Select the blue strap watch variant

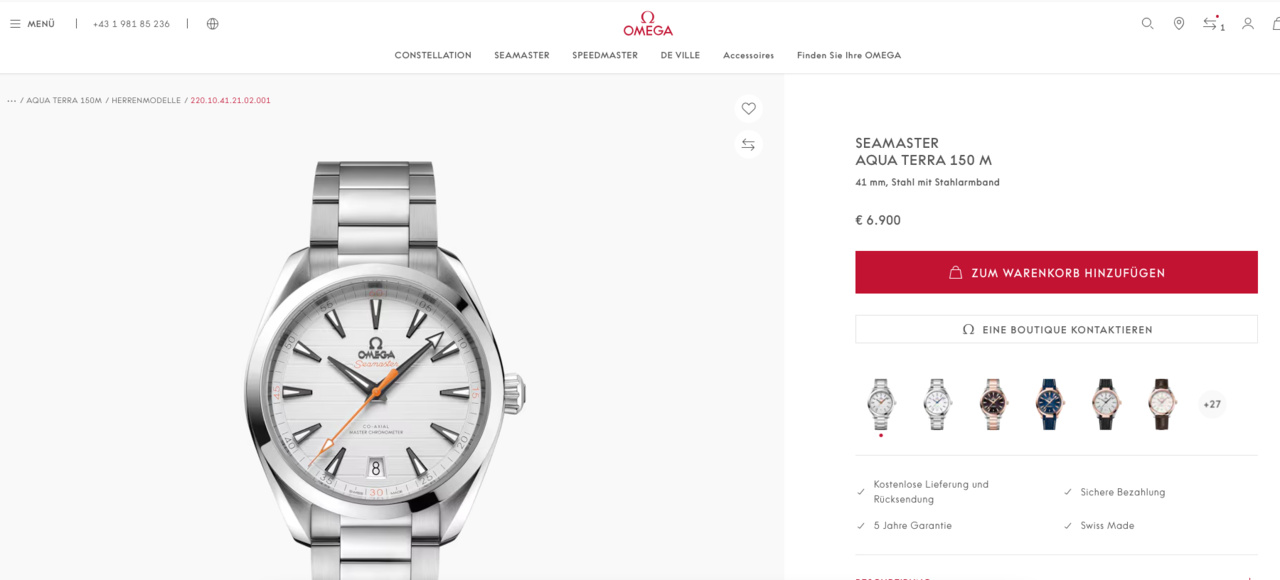click(1050, 404)
